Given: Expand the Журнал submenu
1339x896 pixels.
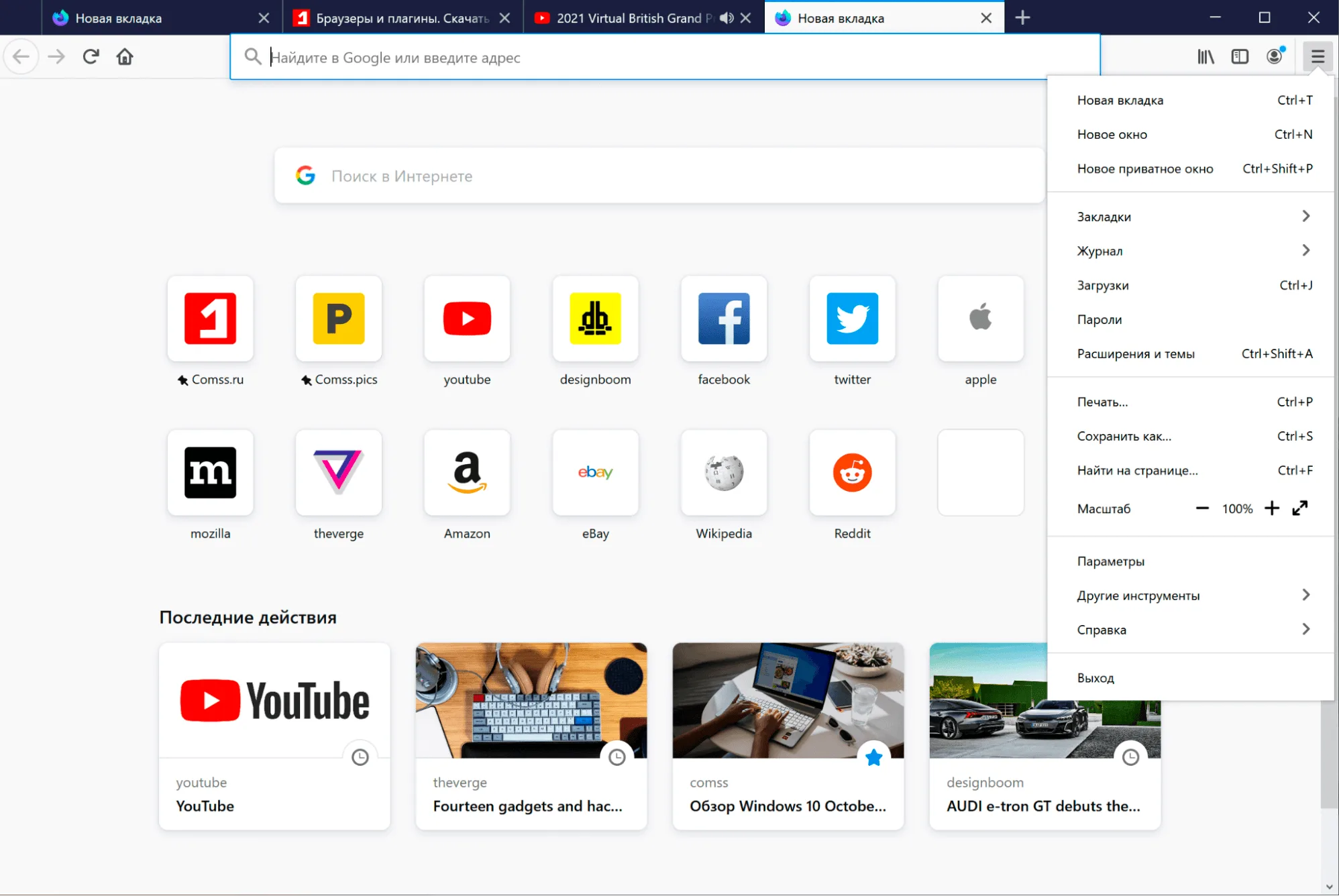Looking at the screenshot, I should coord(1191,251).
